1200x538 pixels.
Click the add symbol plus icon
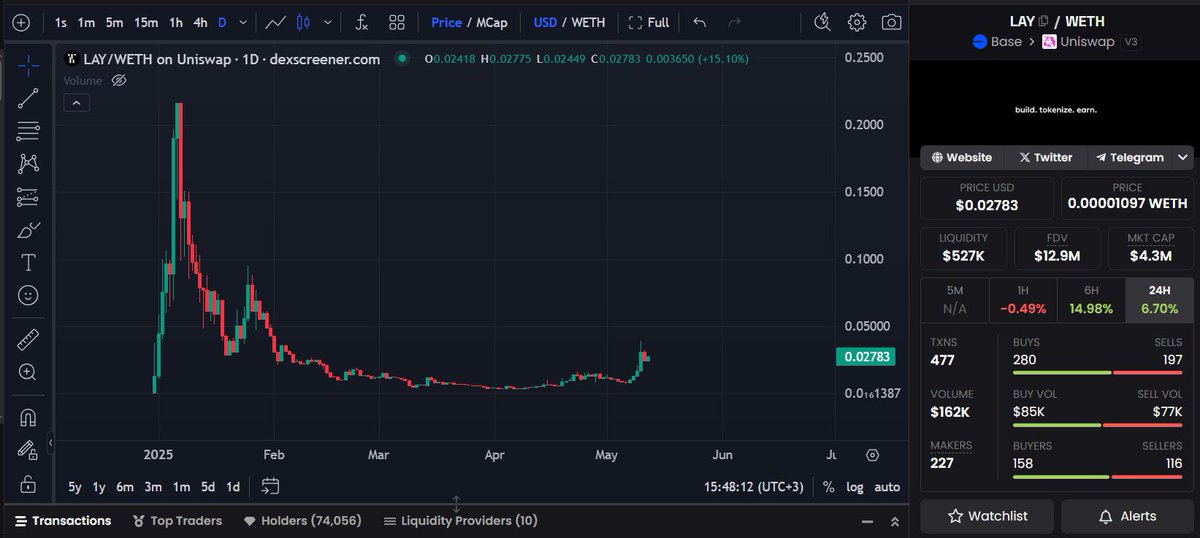(x=21, y=22)
